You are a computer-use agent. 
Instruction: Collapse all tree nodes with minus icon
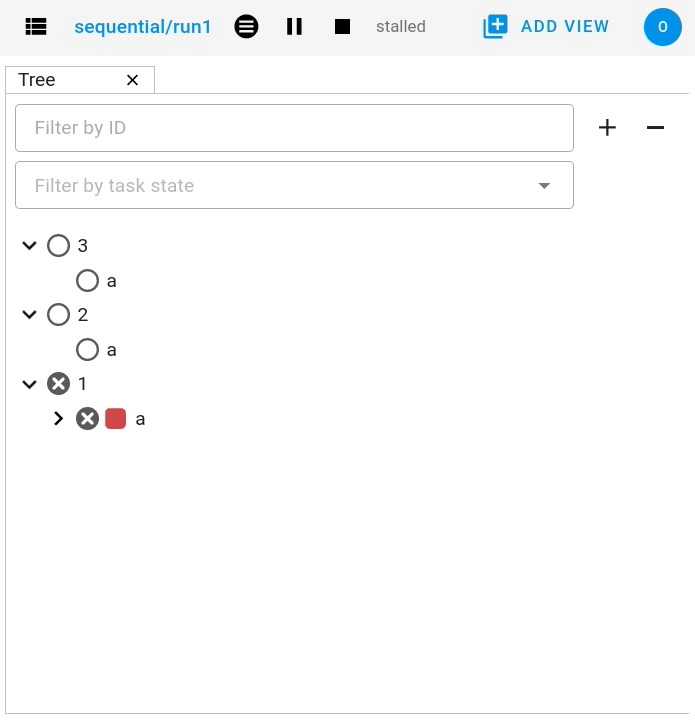tap(655, 128)
